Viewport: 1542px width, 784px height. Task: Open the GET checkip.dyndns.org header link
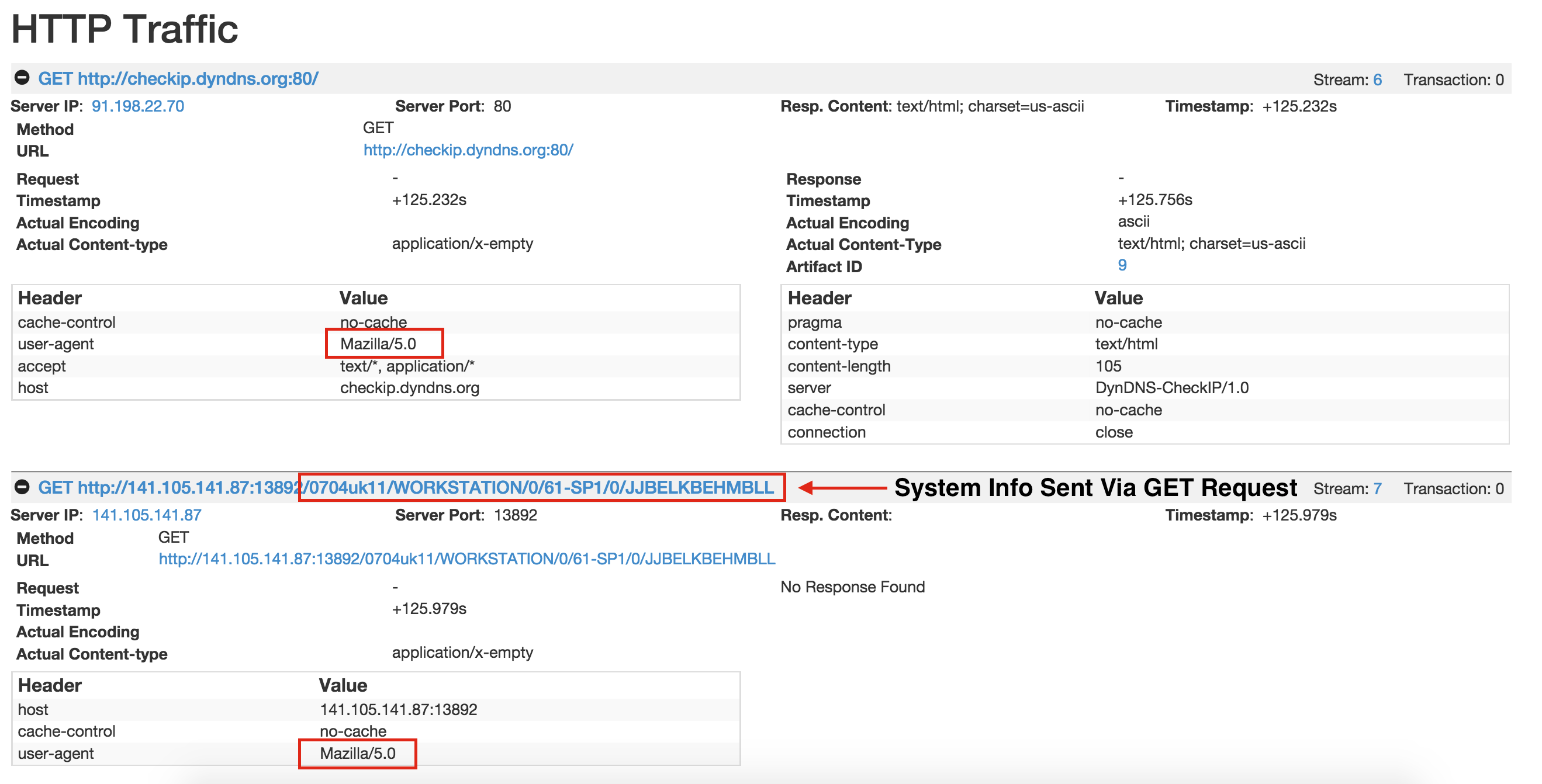[x=178, y=78]
